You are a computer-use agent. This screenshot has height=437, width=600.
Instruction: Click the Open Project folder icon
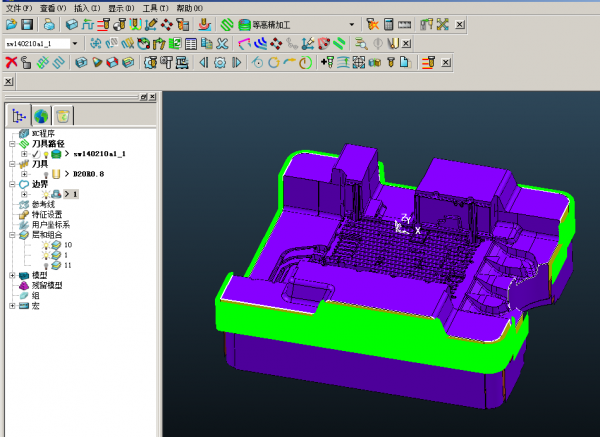(11, 24)
